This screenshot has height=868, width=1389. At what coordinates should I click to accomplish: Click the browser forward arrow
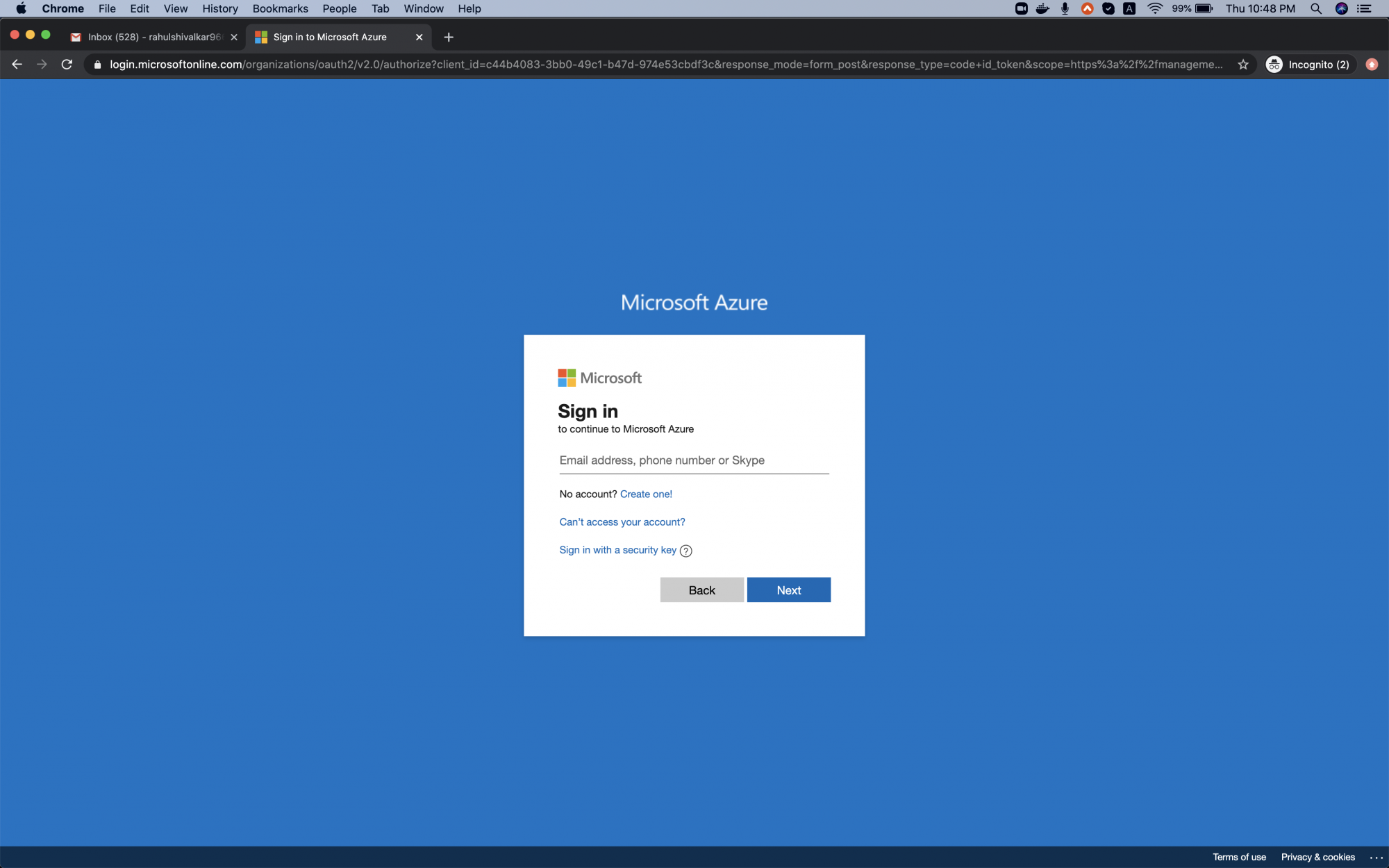tap(42, 64)
